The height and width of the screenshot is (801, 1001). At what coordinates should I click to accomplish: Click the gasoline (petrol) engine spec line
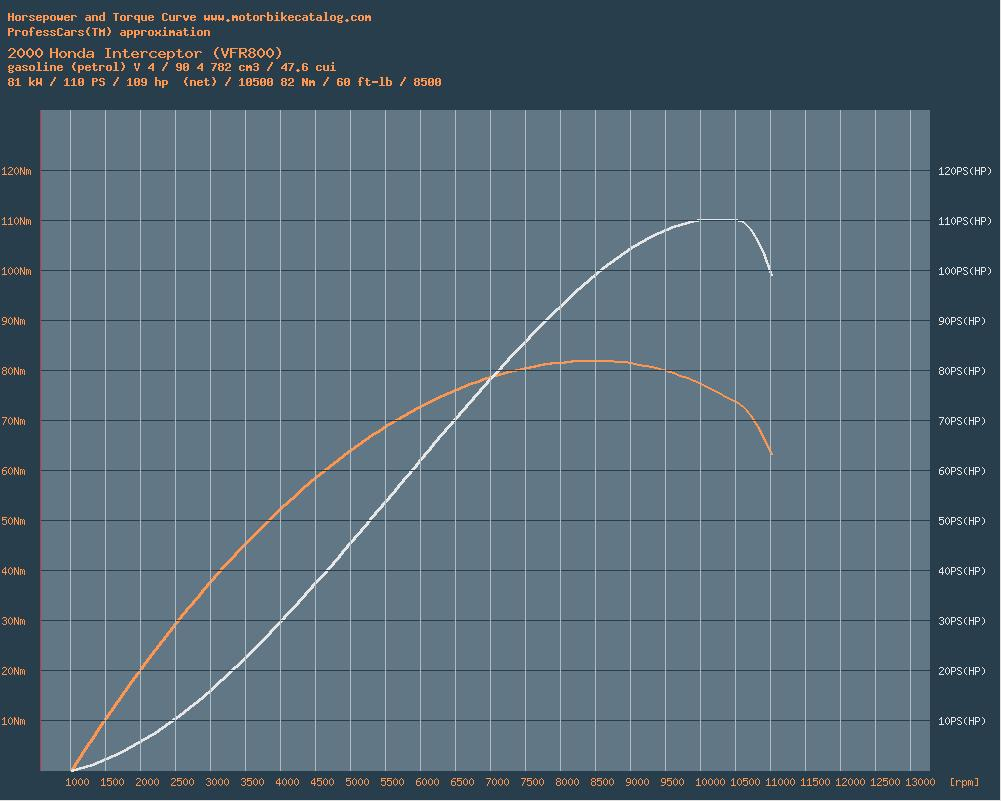(x=171, y=67)
